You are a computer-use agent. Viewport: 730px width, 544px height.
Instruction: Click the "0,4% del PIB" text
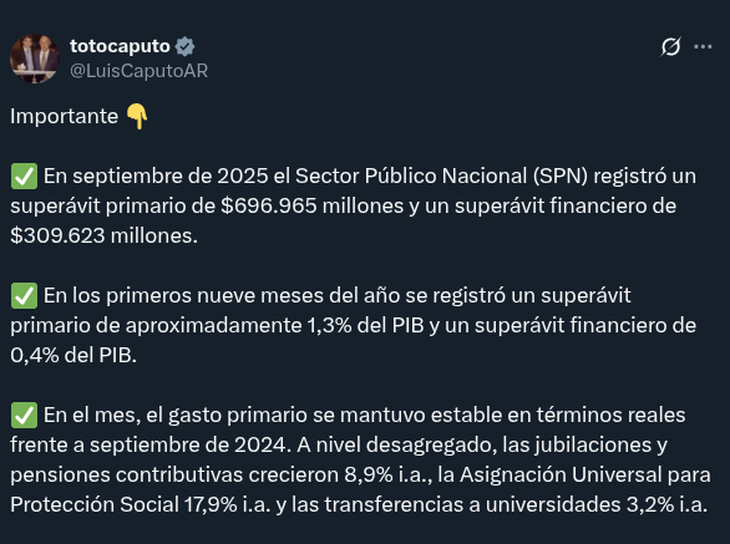point(70,354)
